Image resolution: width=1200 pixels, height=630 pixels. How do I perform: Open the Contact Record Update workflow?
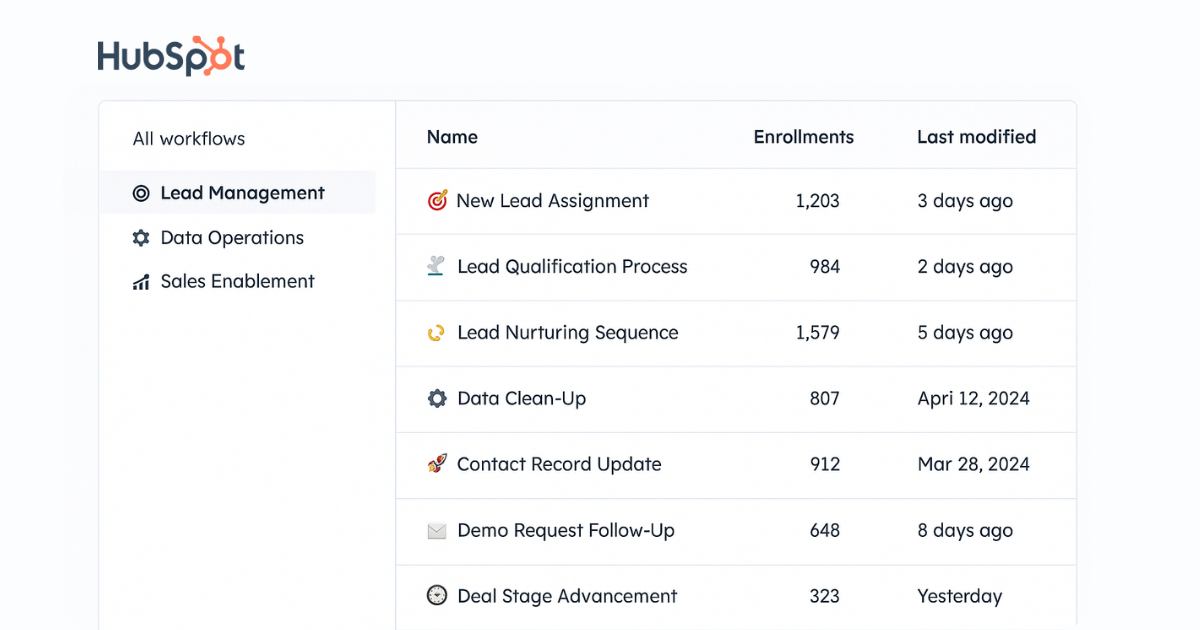coord(559,464)
